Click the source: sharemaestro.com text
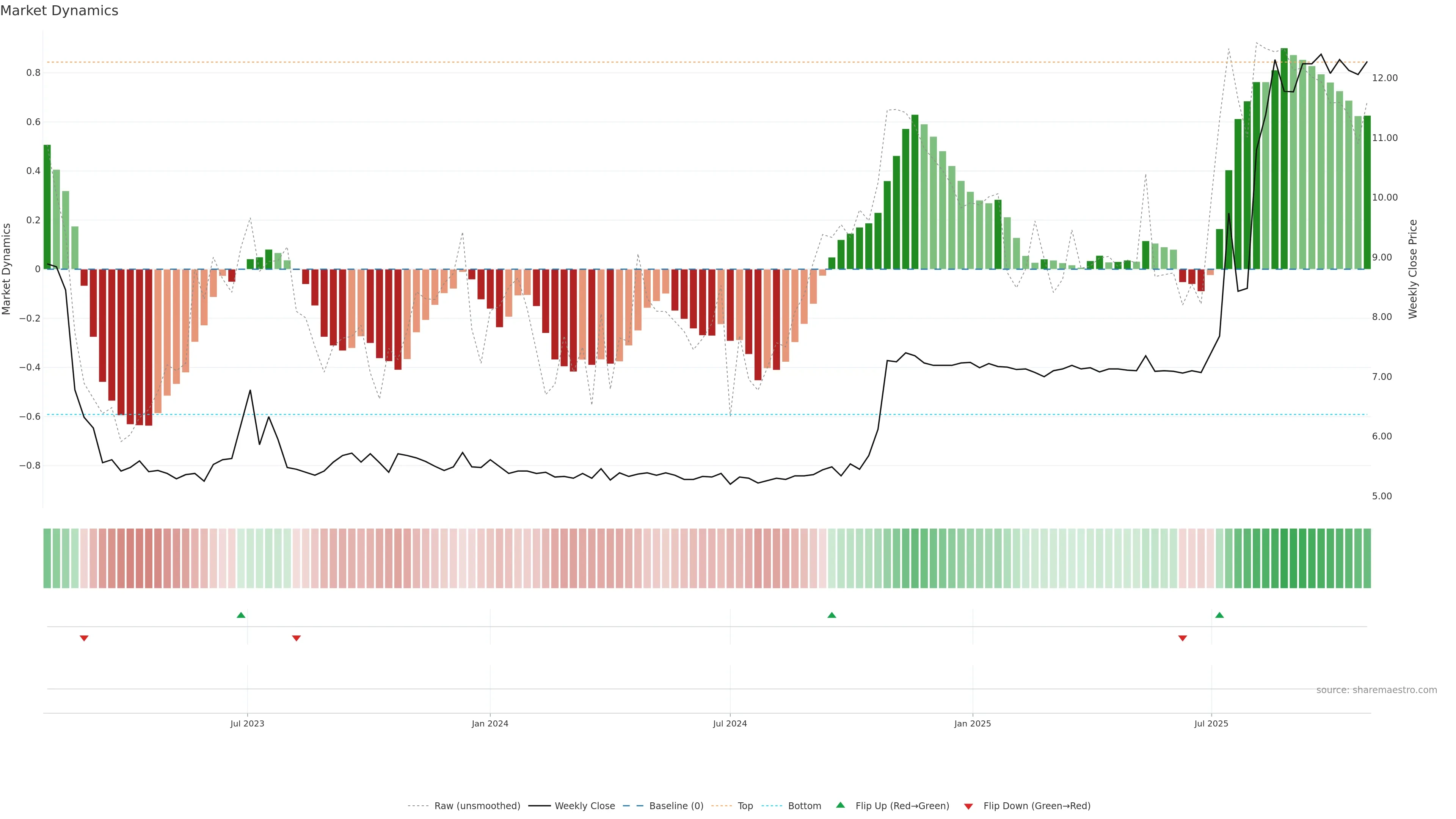Screen dimensions: 1456x819 tap(1376, 690)
